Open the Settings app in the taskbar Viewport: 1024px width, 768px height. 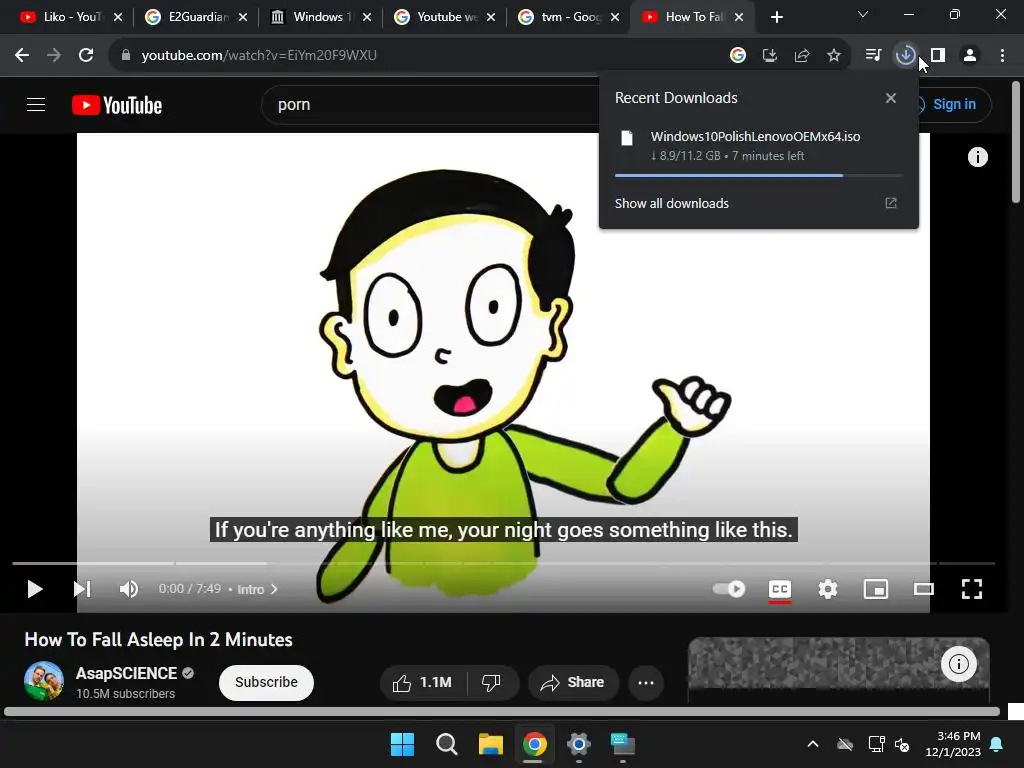pyautogui.click(x=579, y=744)
